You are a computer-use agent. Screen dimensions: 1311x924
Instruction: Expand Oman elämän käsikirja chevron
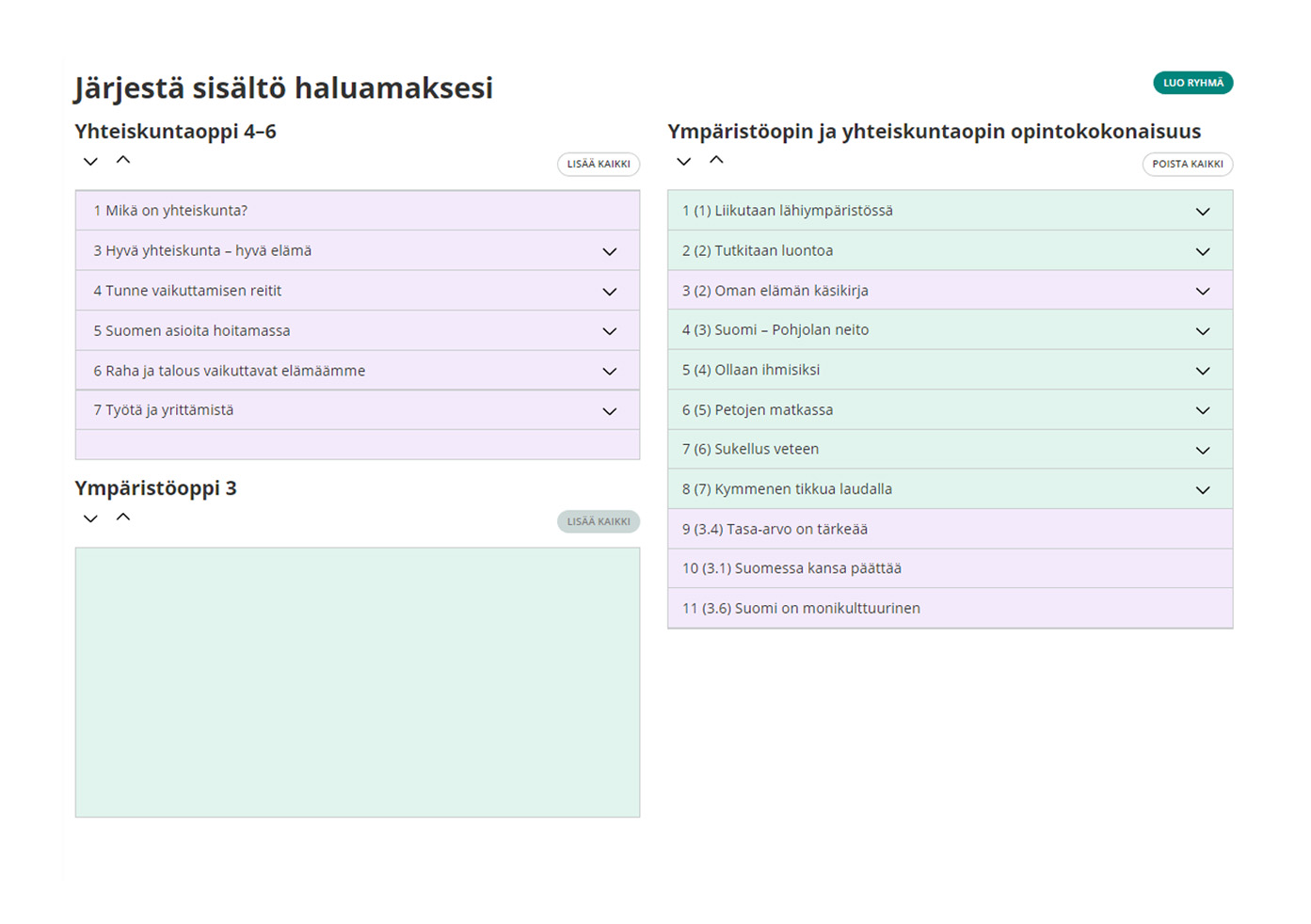(1203, 292)
